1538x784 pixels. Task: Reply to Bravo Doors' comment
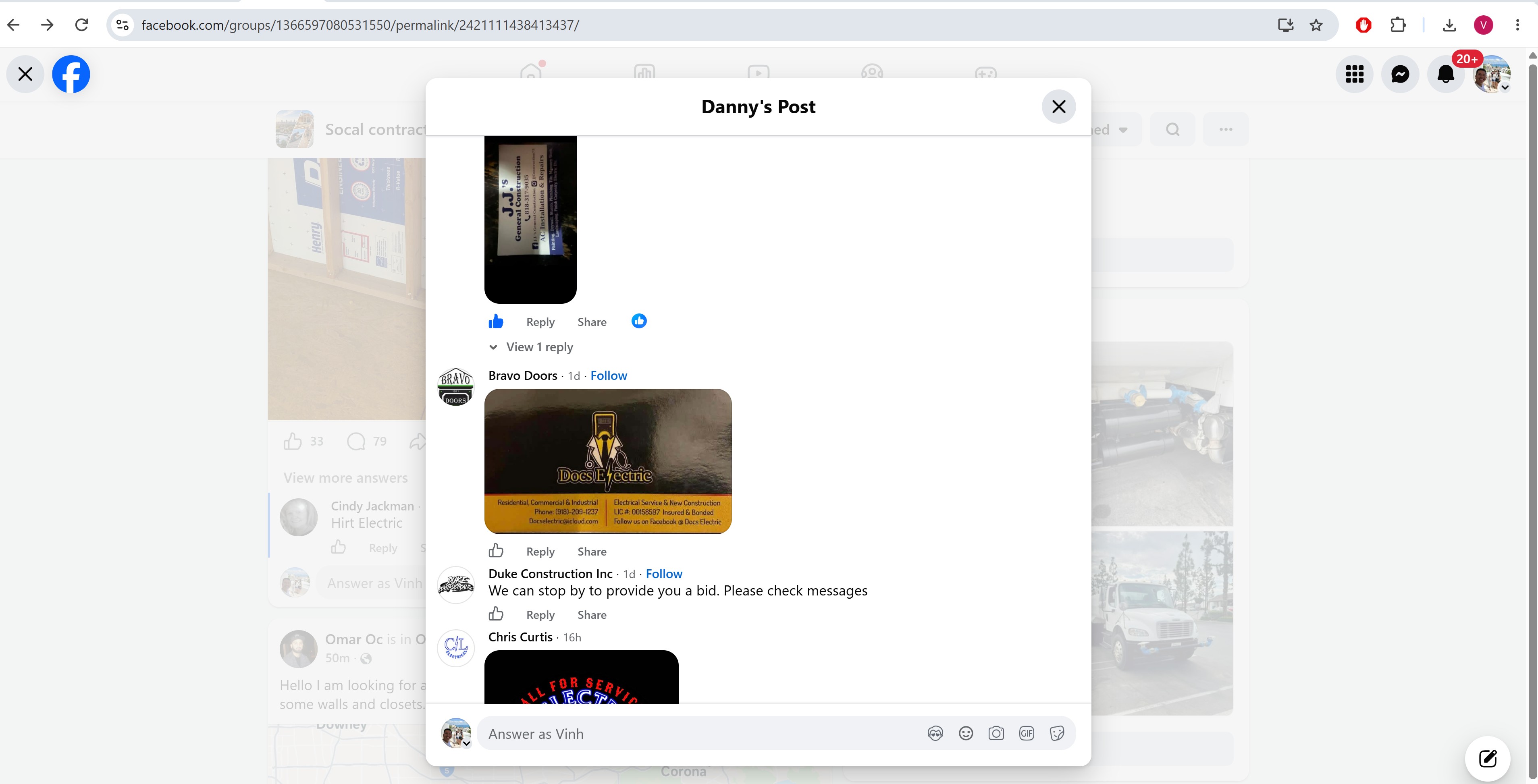click(x=540, y=552)
